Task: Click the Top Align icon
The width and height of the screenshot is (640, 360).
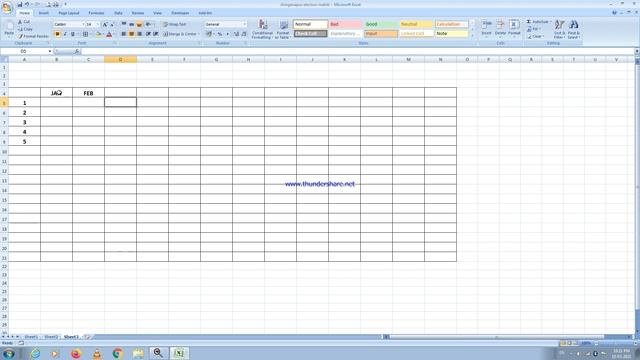Action: [124, 24]
